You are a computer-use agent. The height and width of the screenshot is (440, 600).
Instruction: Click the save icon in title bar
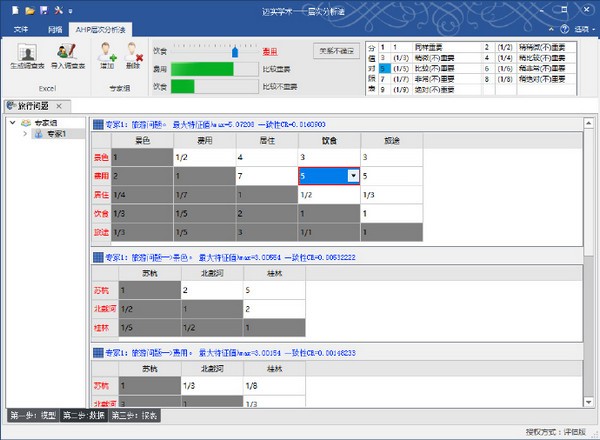point(45,9)
